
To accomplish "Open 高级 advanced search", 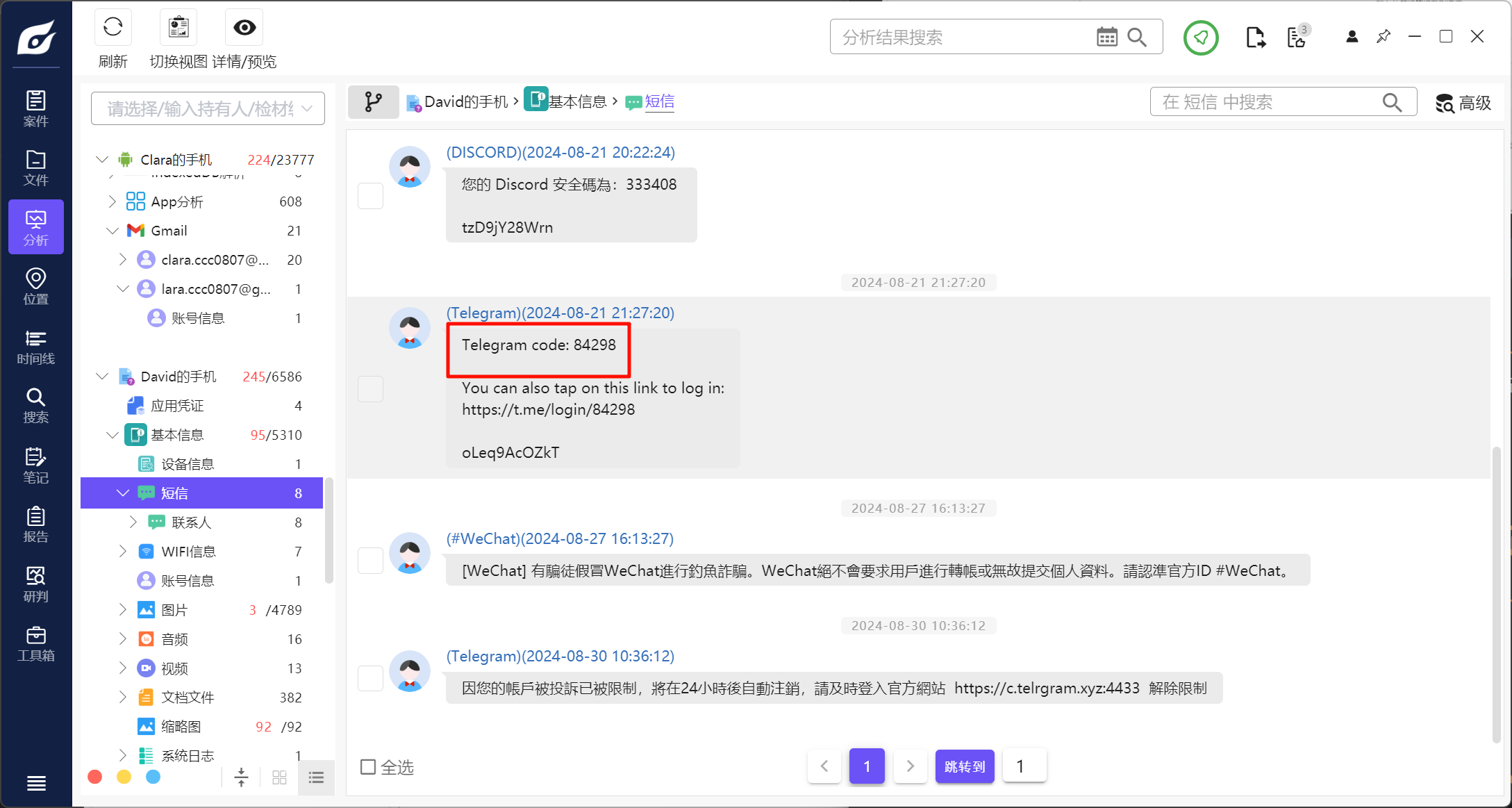I will (1463, 103).
